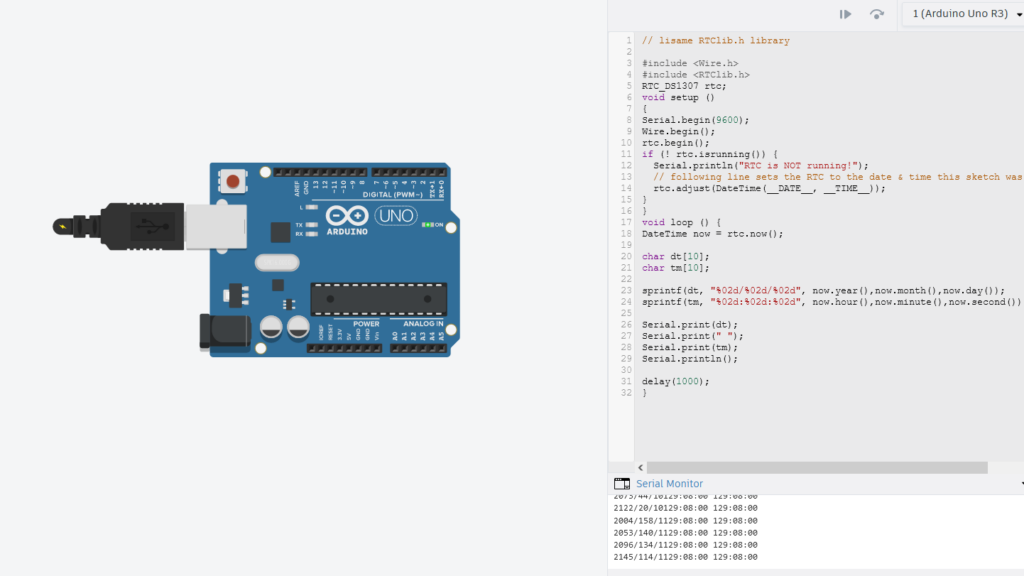The width and height of the screenshot is (1024, 576).
Task: Click the 'Serial.print(" ");' line
Action: pyautogui.click(x=692, y=336)
